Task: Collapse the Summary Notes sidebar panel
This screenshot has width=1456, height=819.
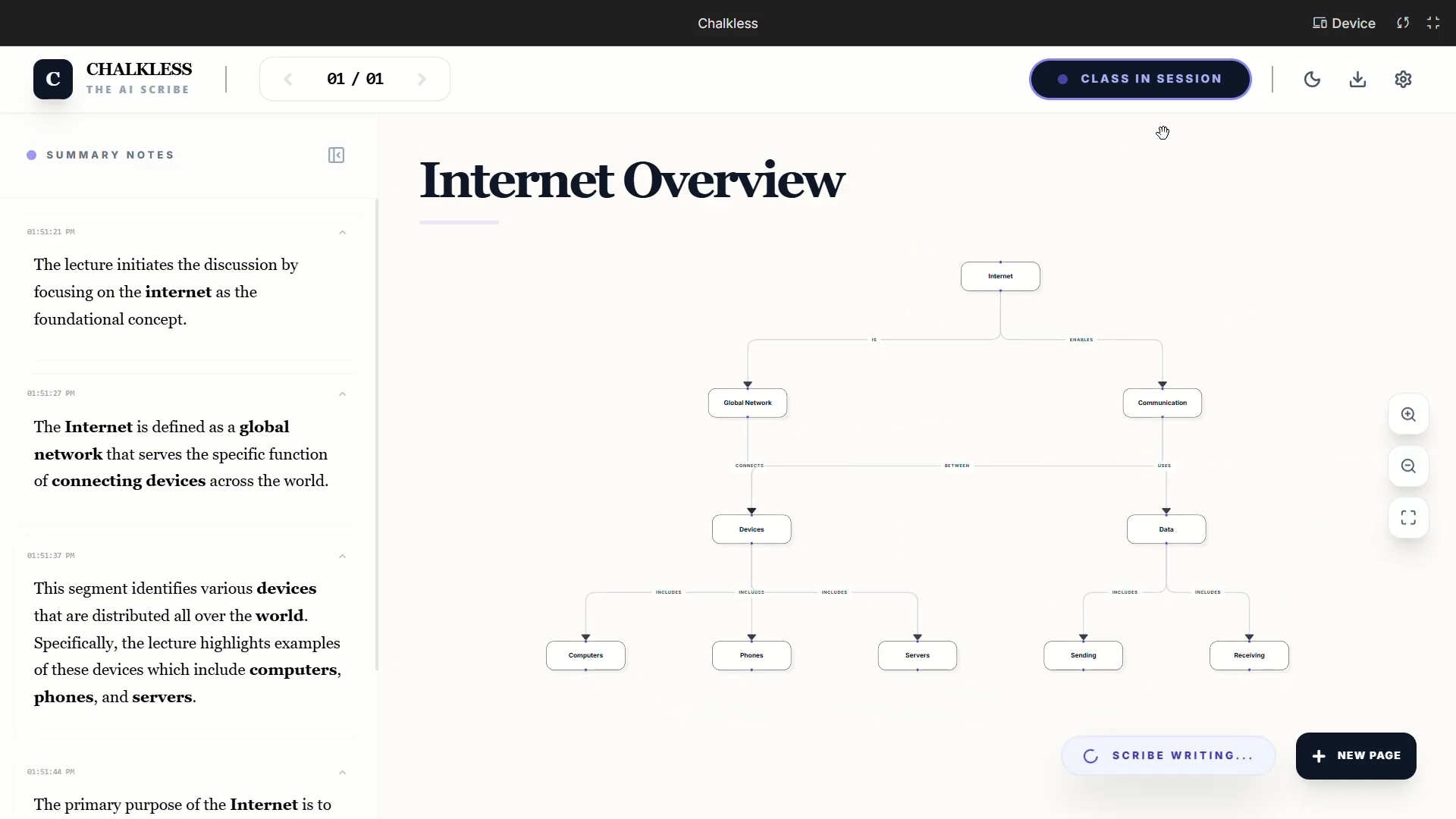Action: point(336,155)
